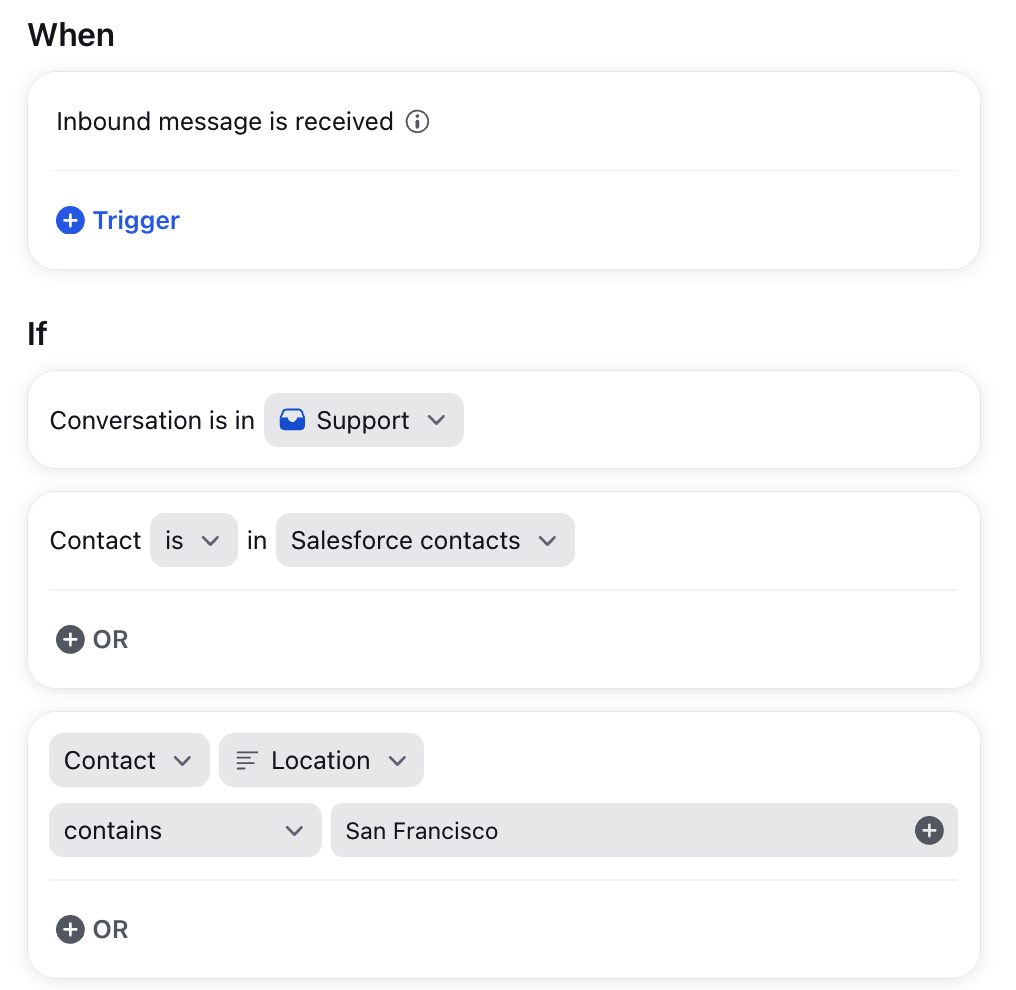Open the Support inbox dropdown

(x=364, y=420)
